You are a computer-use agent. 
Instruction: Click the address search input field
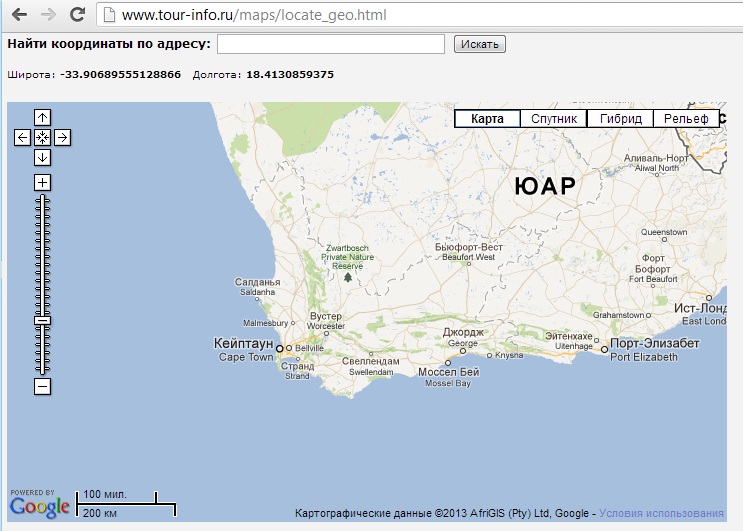[331, 44]
